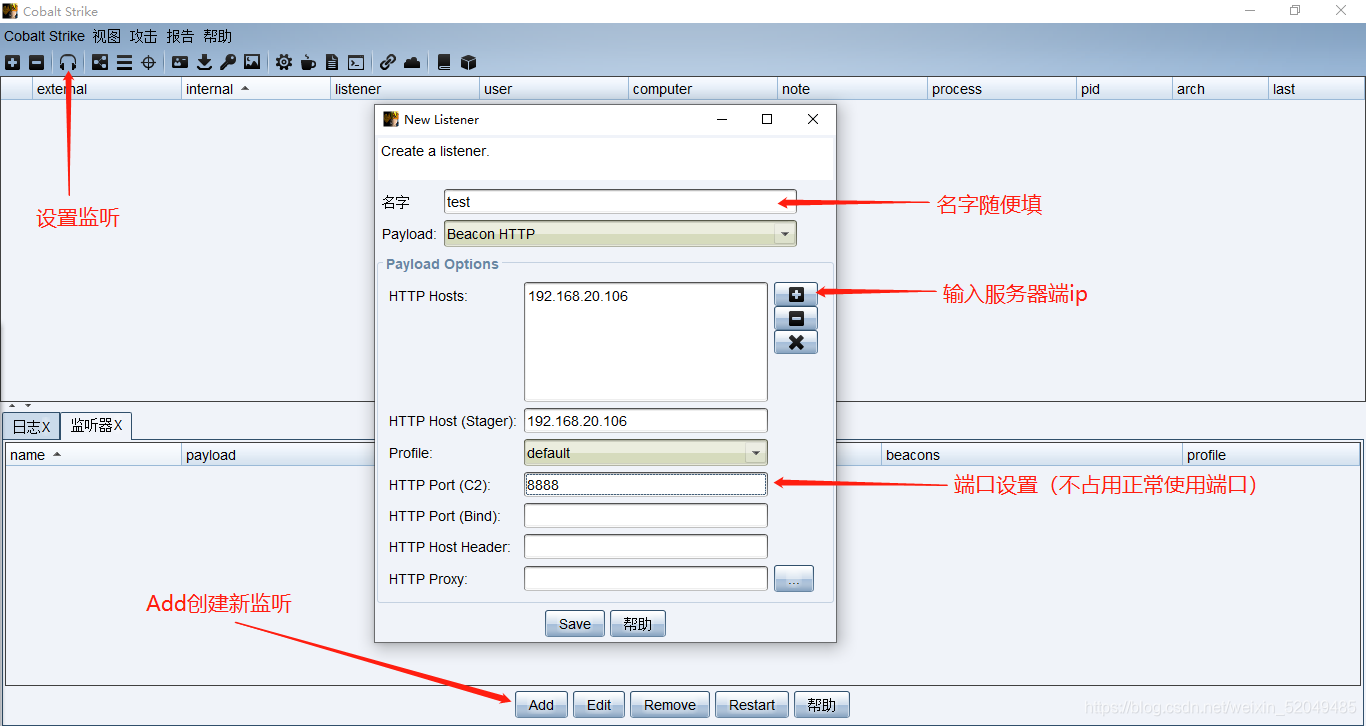Click Add to create a listener
The image size is (1366, 726).
point(541,705)
